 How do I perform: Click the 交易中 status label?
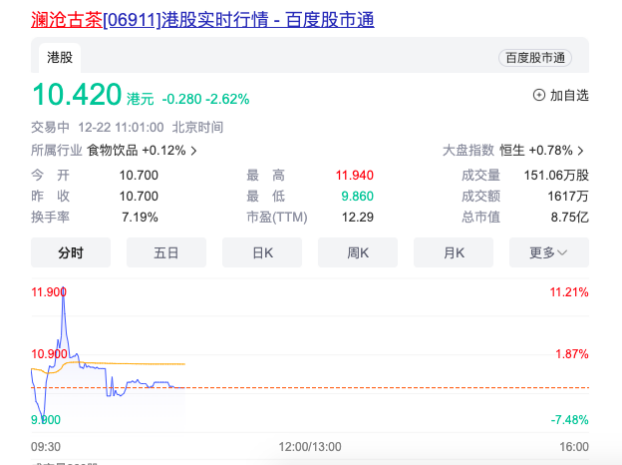(x=50, y=127)
